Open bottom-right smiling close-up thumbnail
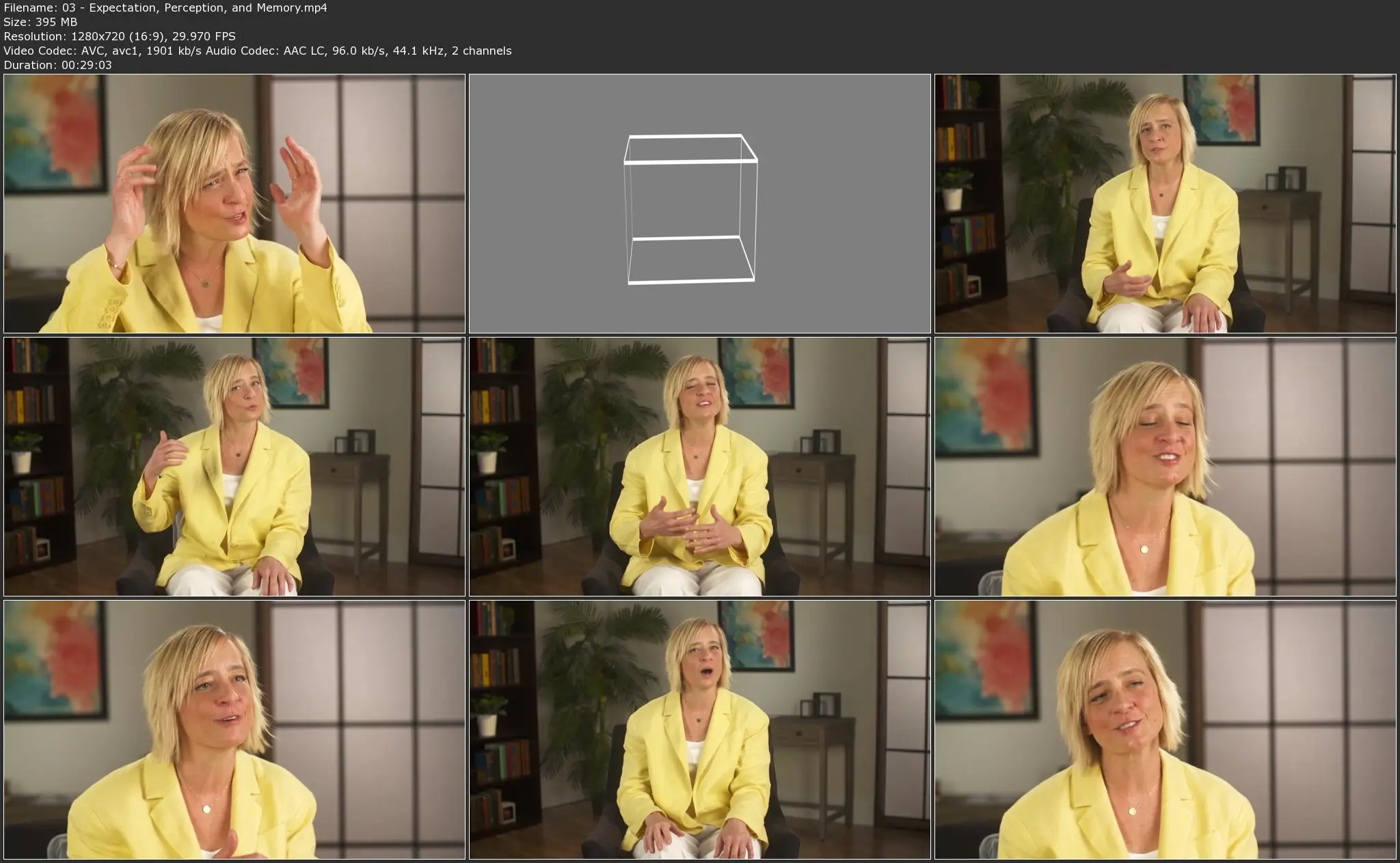Viewport: 1400px width, 863px height. [1166, 730]
